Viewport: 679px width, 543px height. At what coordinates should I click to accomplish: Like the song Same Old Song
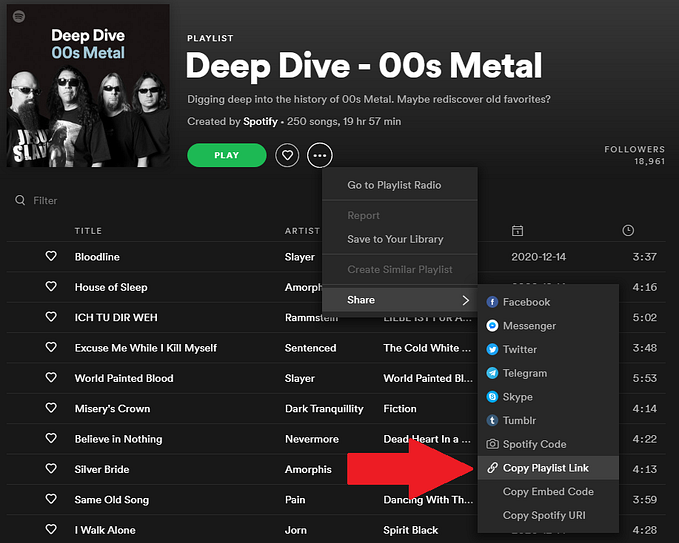tap(51, 499)
